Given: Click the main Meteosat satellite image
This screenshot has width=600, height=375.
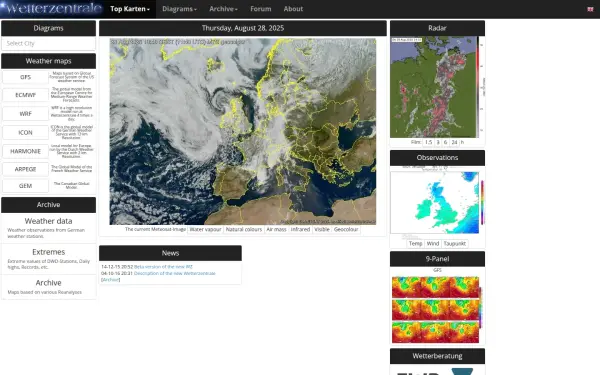Looking at the screenshot, I should pos(243,131).
